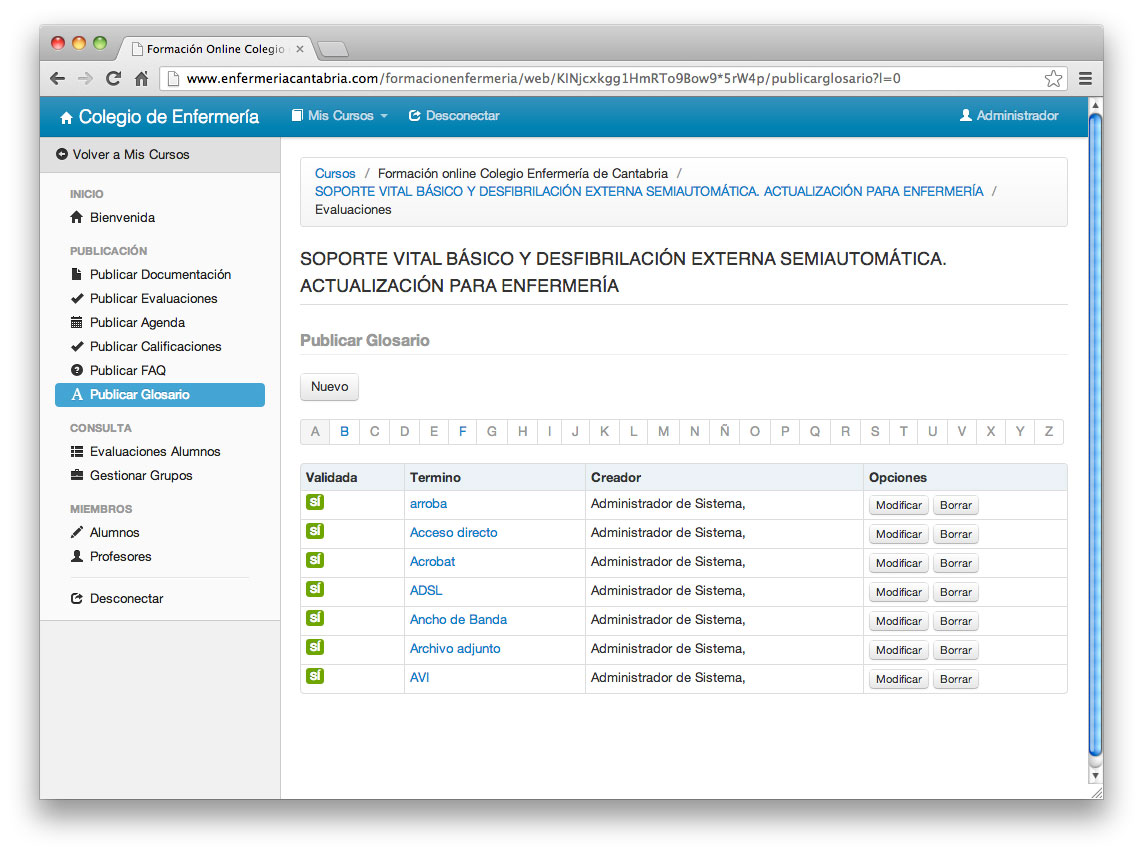Open the Ancho de Banda term
1143x854 pixels.
coord(458,620)
